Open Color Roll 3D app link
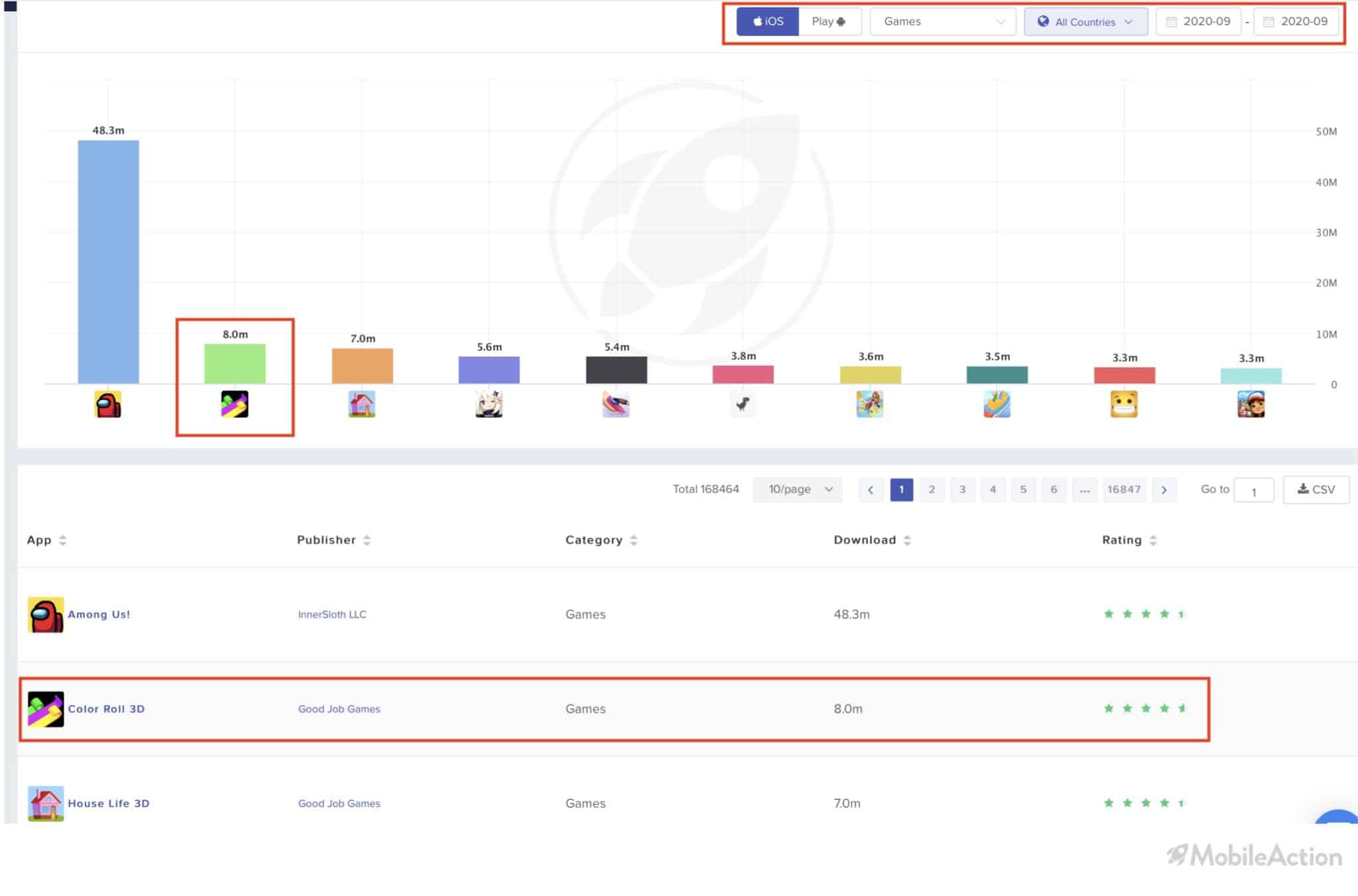The height and width of the screenshot is (896, 1358). 106,708
